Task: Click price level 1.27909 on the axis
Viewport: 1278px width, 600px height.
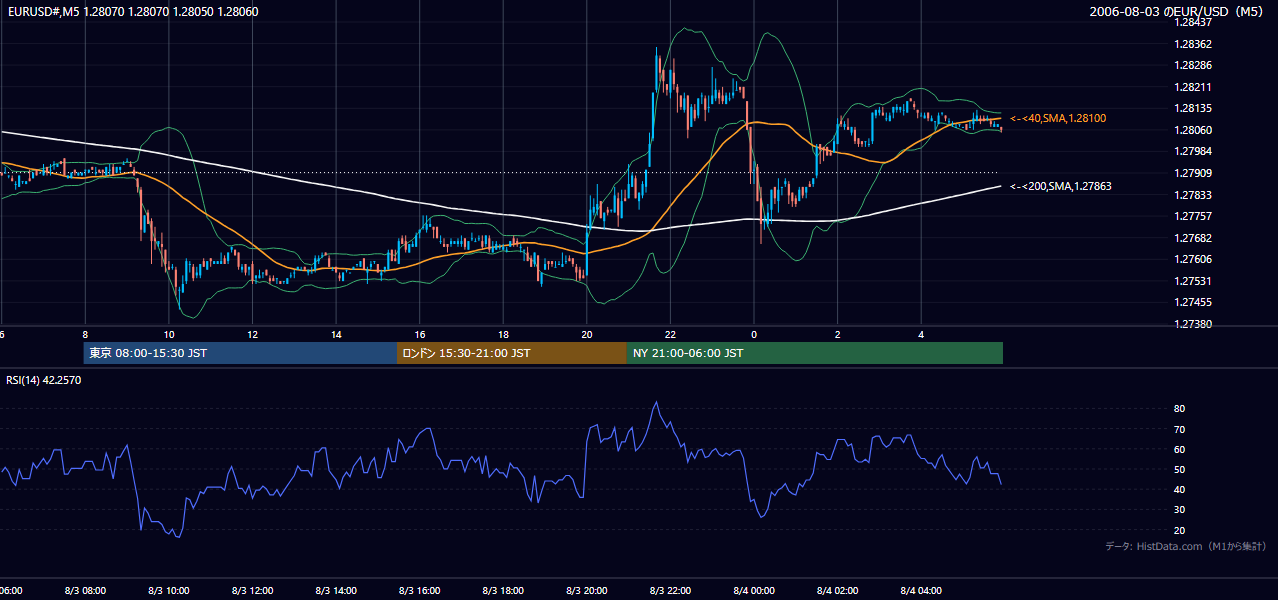Action: 1192,173
